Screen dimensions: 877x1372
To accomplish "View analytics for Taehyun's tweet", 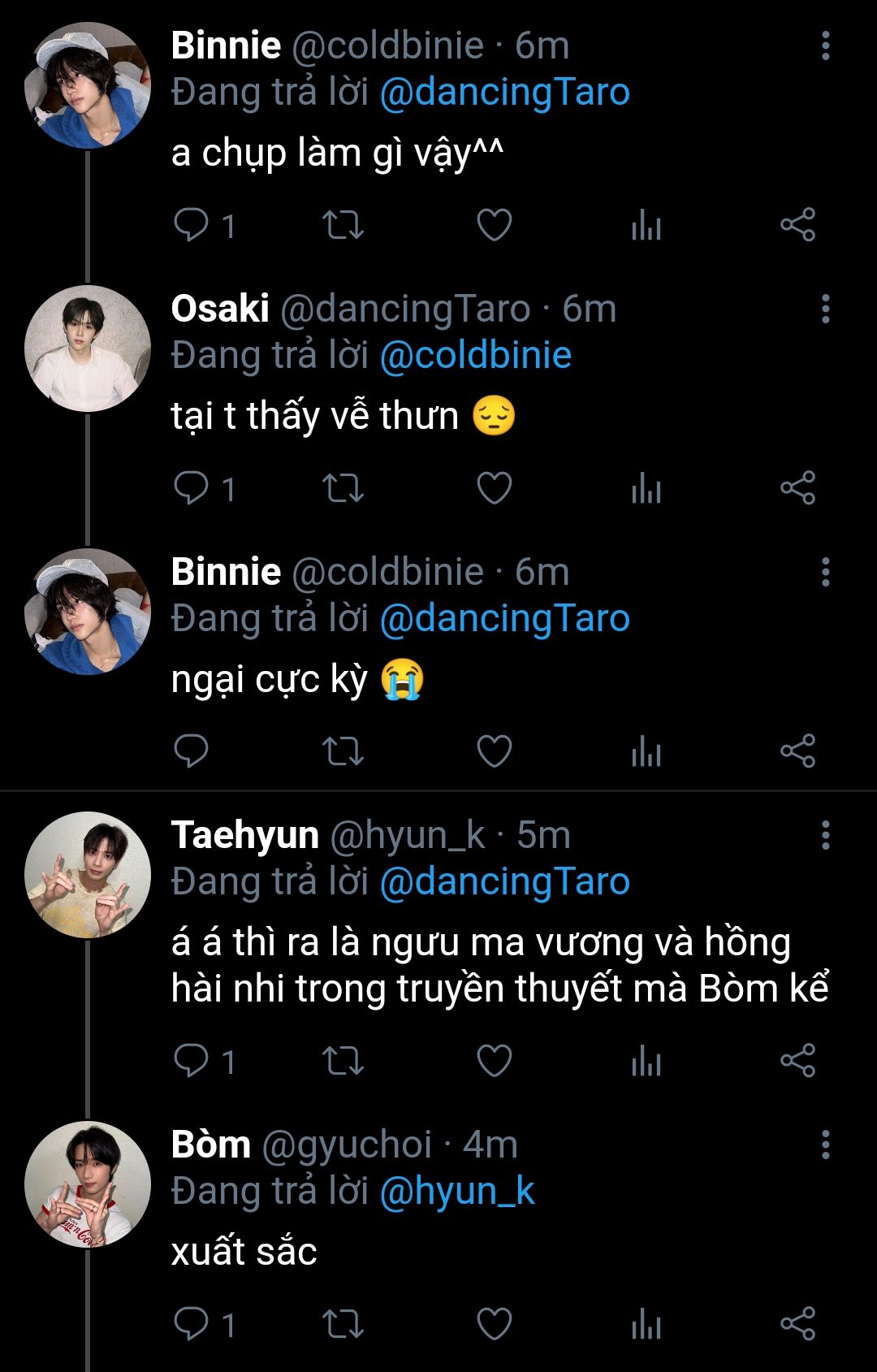I will [x=646, y=1061].
